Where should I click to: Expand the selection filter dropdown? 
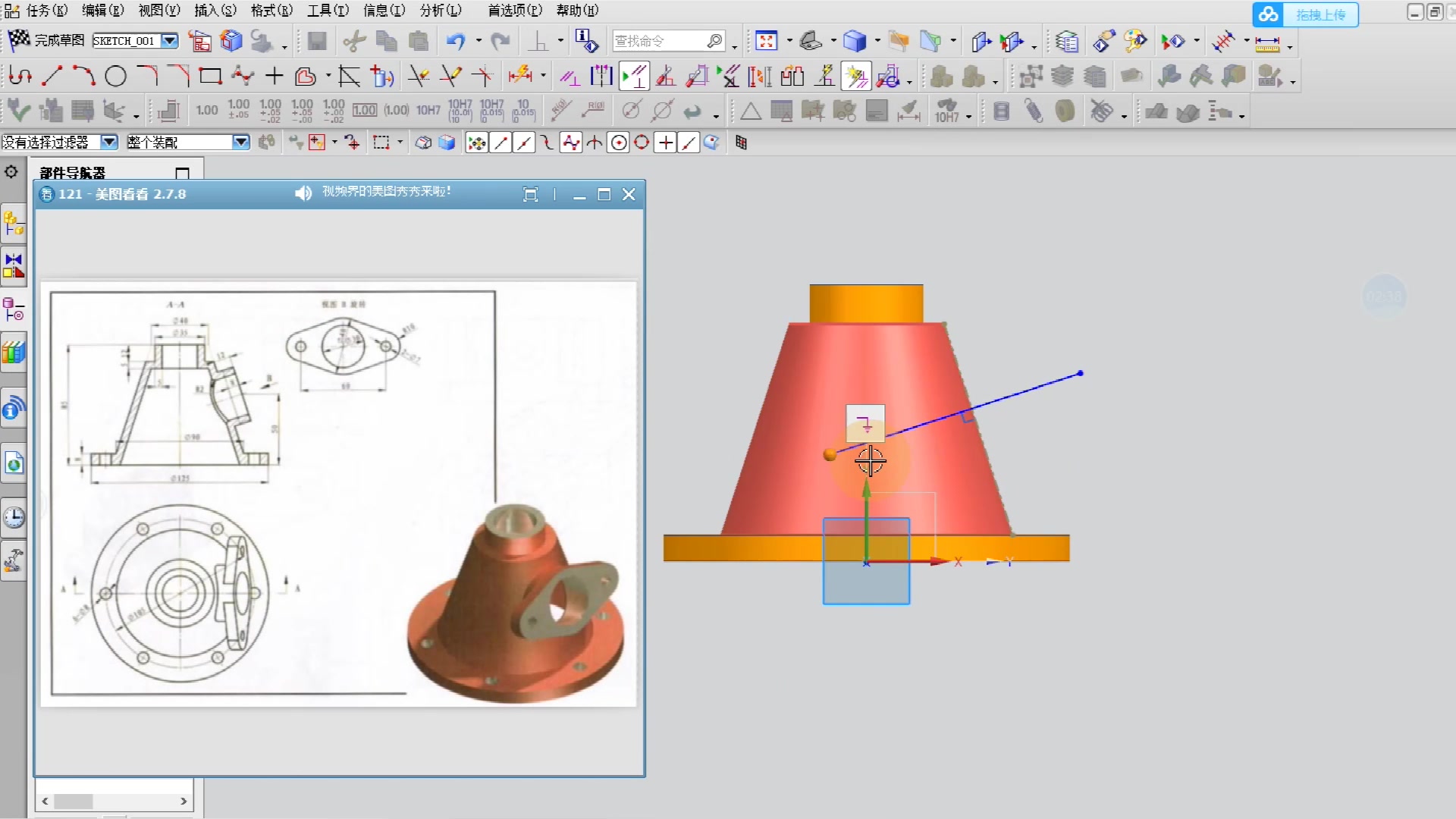[x=109, y=142]
